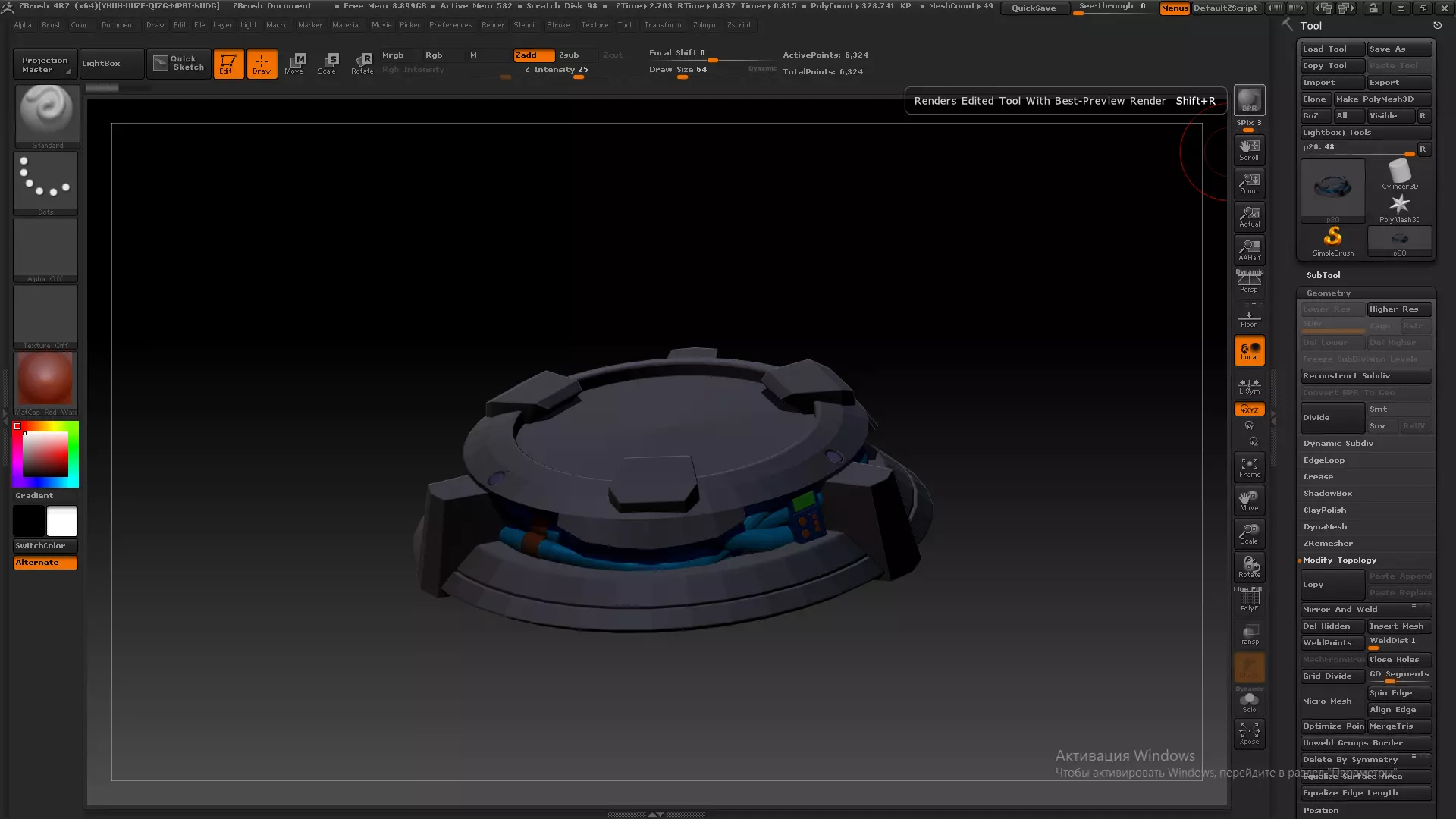Toggle Zsub mode

(x=576, y=55)
